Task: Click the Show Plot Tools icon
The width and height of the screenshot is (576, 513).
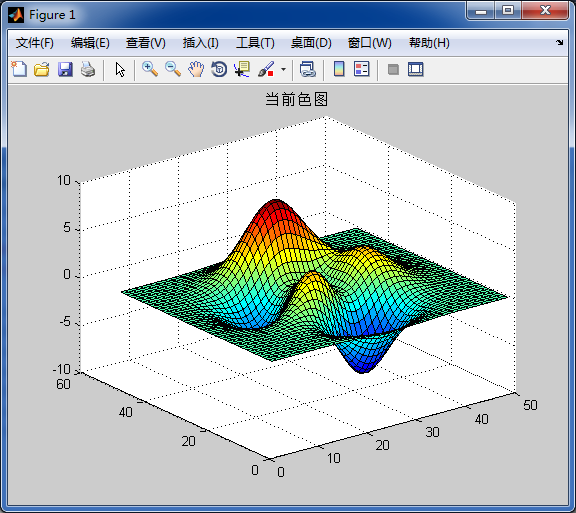Action: [415, 69]
